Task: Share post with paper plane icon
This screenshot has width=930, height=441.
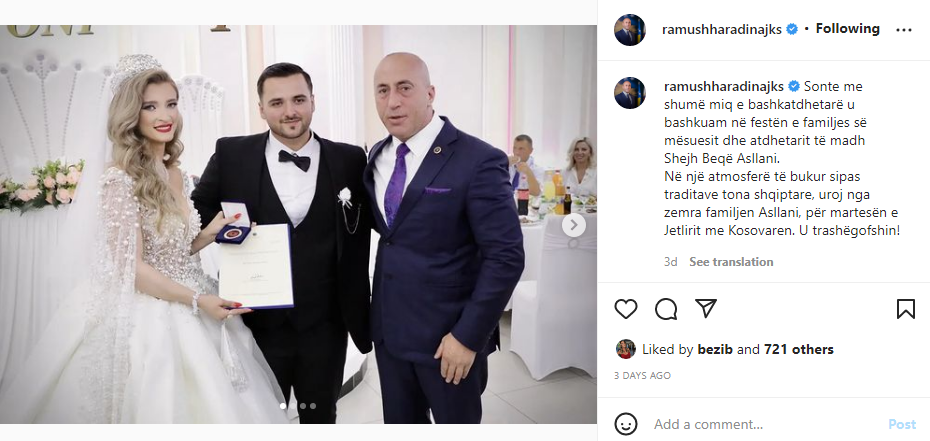Action: 706,308
